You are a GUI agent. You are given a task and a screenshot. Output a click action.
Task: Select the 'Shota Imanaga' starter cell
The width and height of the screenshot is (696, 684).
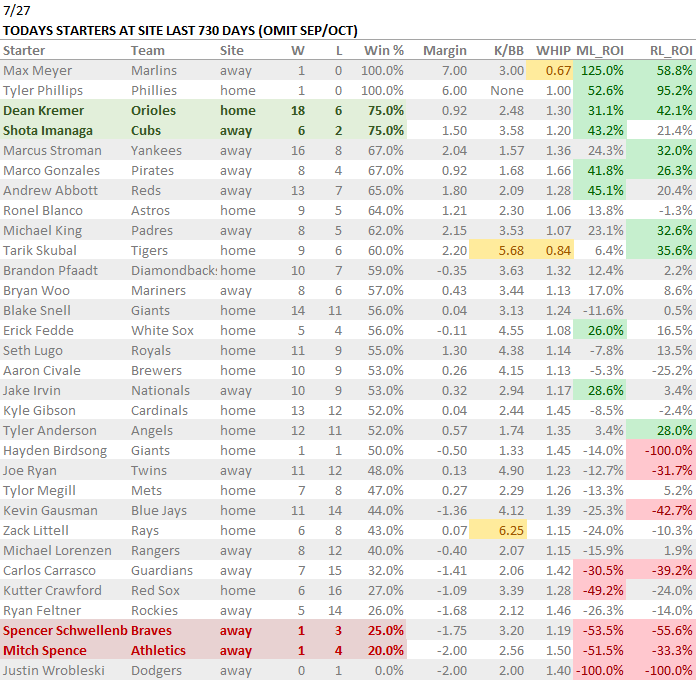[48, 130]
